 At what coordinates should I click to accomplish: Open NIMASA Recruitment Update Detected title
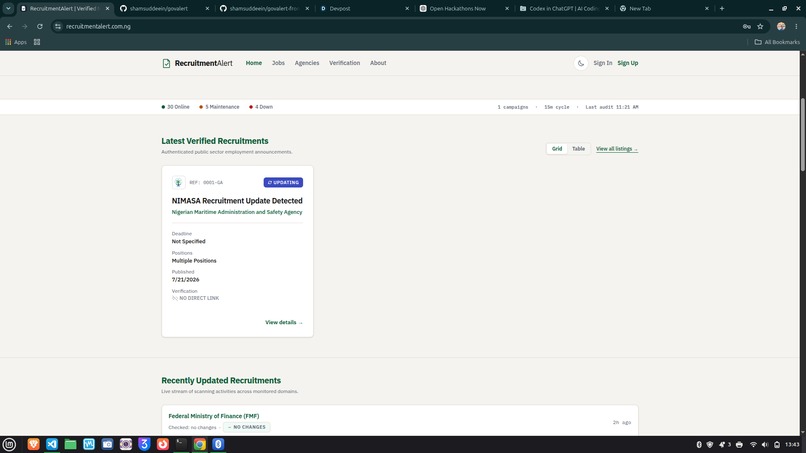pyautogui.click(x=237, y=201)
